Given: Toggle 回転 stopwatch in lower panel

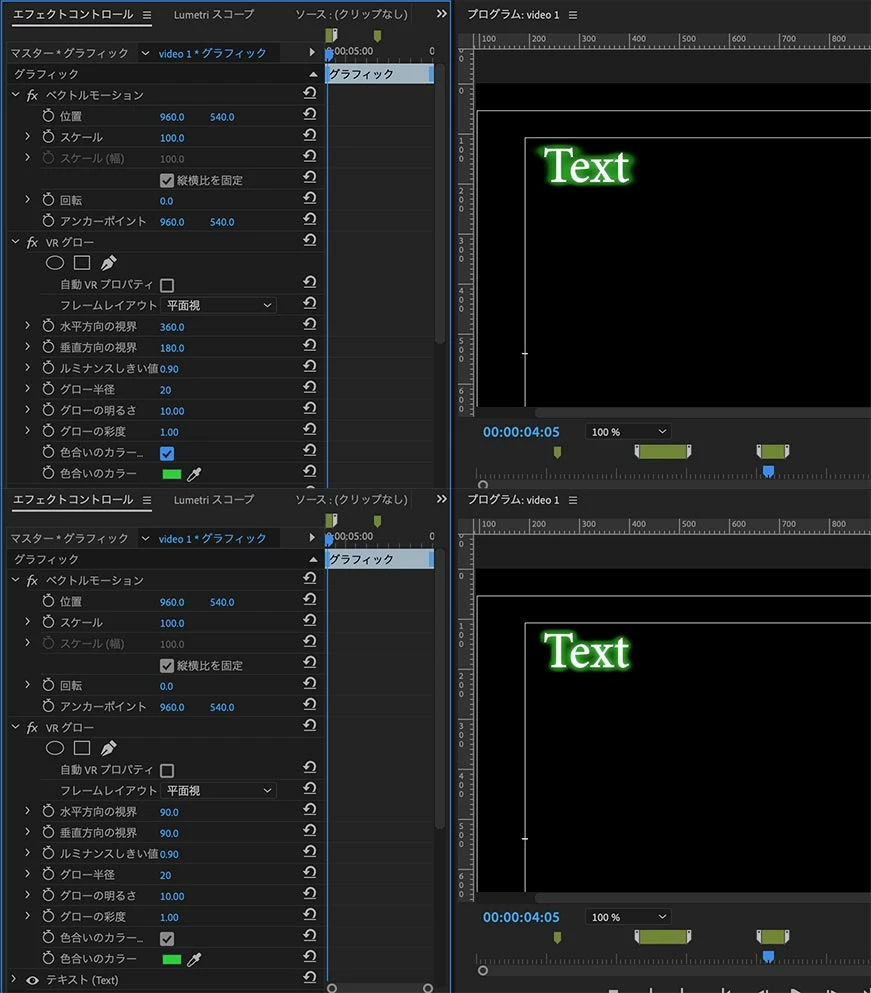Looking at the screenshot, I should 48,685.
